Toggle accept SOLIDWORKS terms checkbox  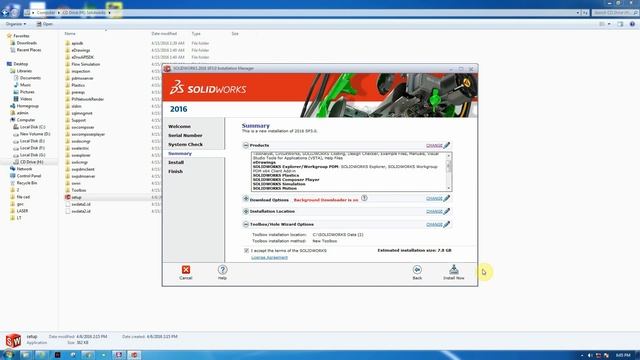point(246,250)
